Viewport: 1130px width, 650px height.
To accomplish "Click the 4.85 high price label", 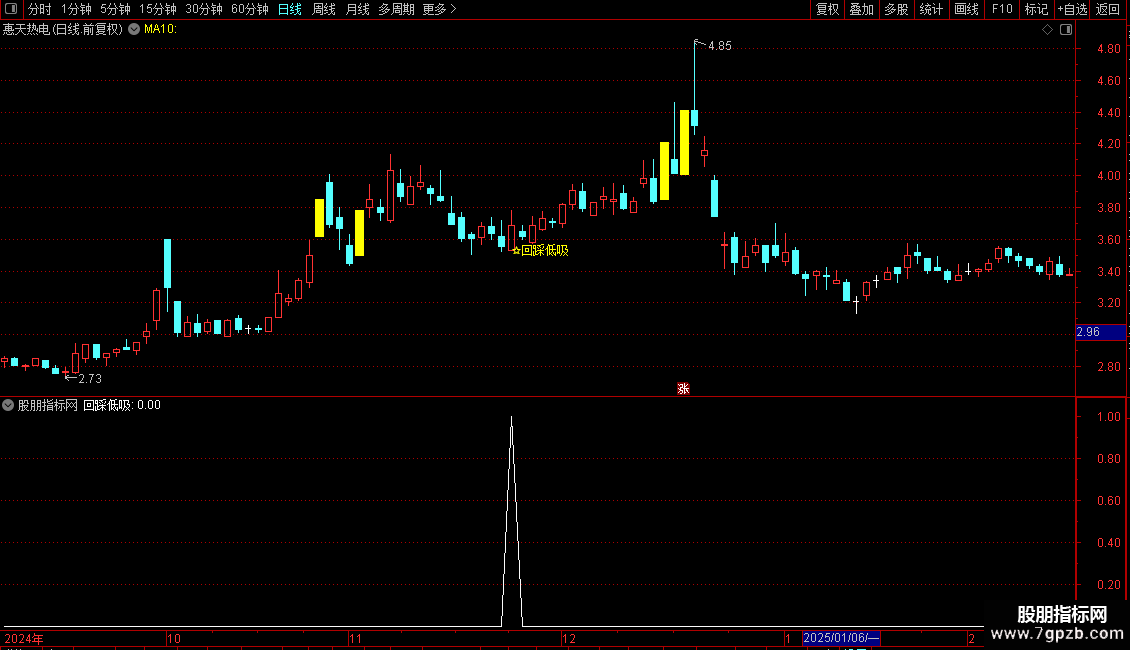I will pyautogui.click(x=719, y=45).
